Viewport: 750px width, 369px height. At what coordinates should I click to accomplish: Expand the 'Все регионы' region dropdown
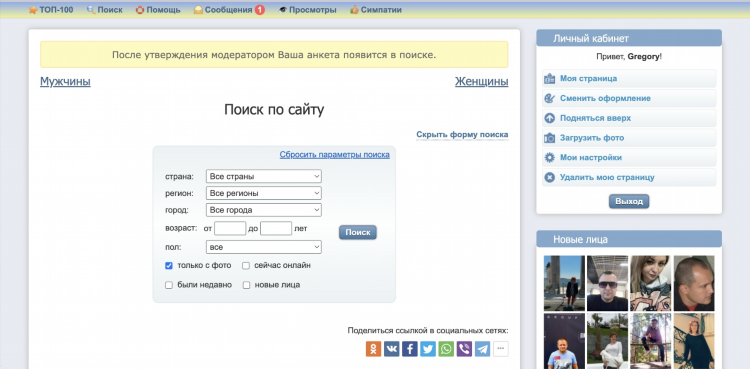(264, 193)
